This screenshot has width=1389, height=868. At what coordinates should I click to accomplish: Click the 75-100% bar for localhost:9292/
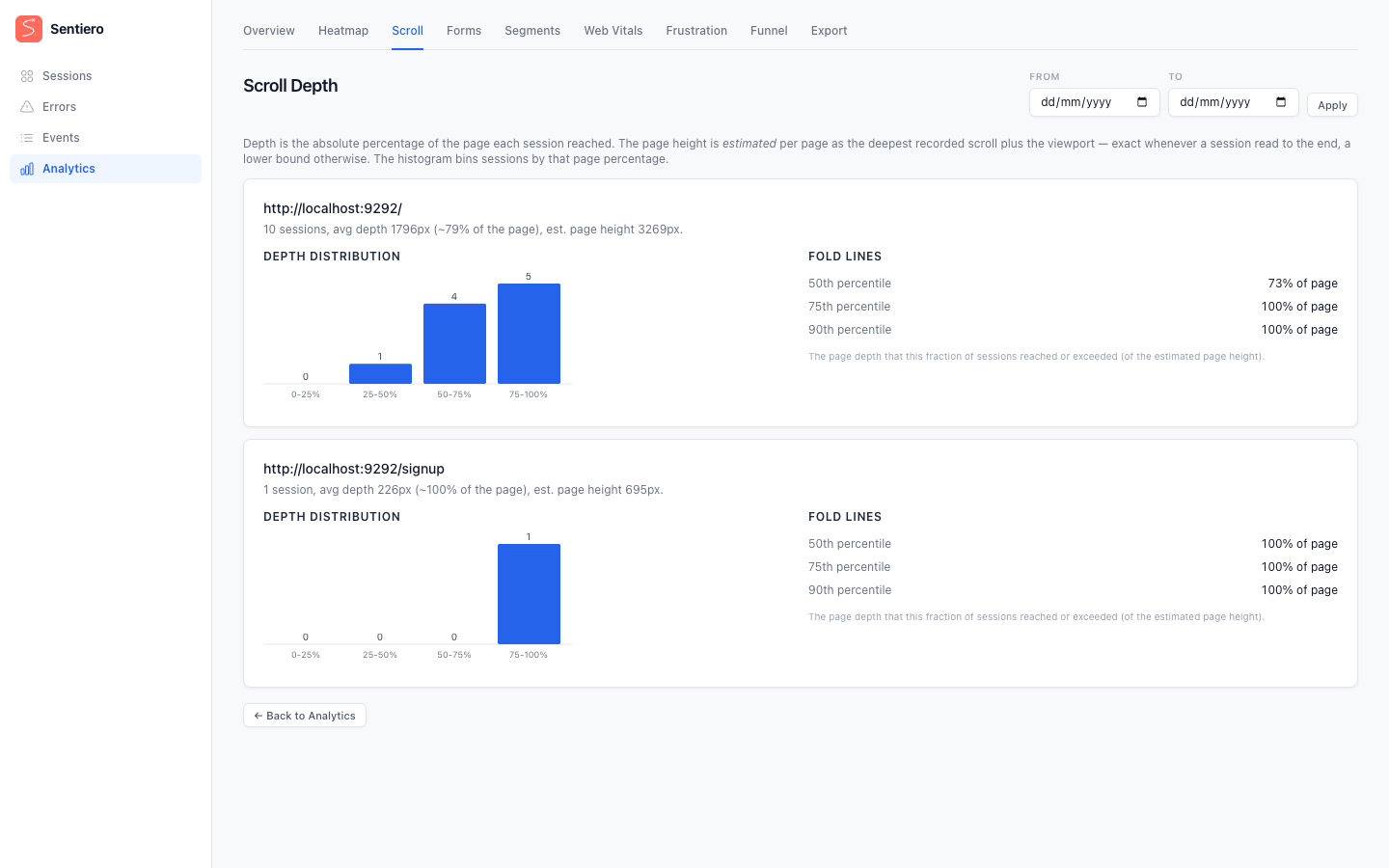529,334
